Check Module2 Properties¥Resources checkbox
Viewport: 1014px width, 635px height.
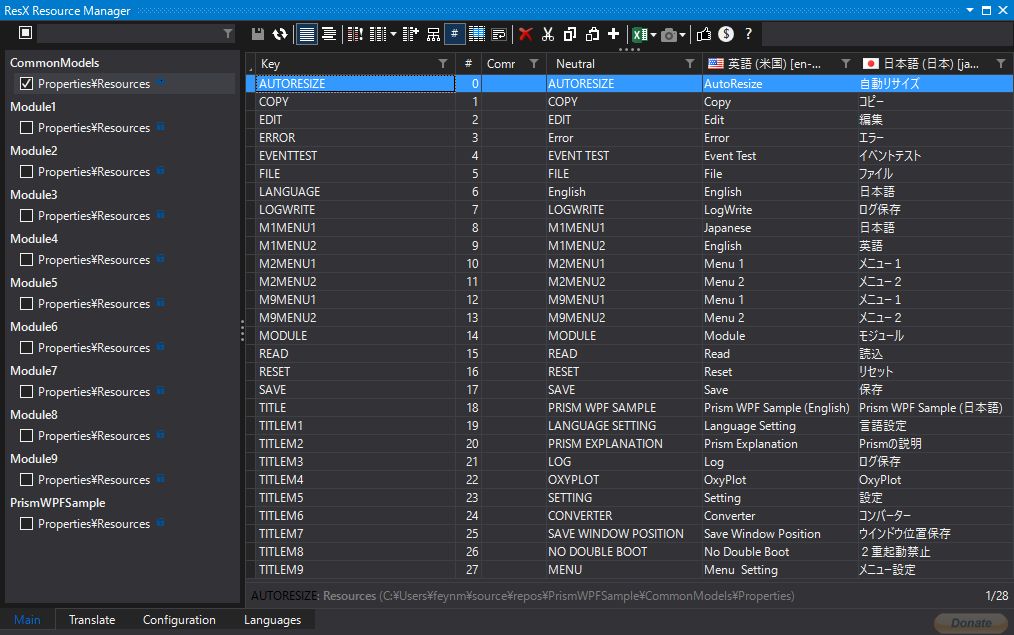(x=27, y=171)
